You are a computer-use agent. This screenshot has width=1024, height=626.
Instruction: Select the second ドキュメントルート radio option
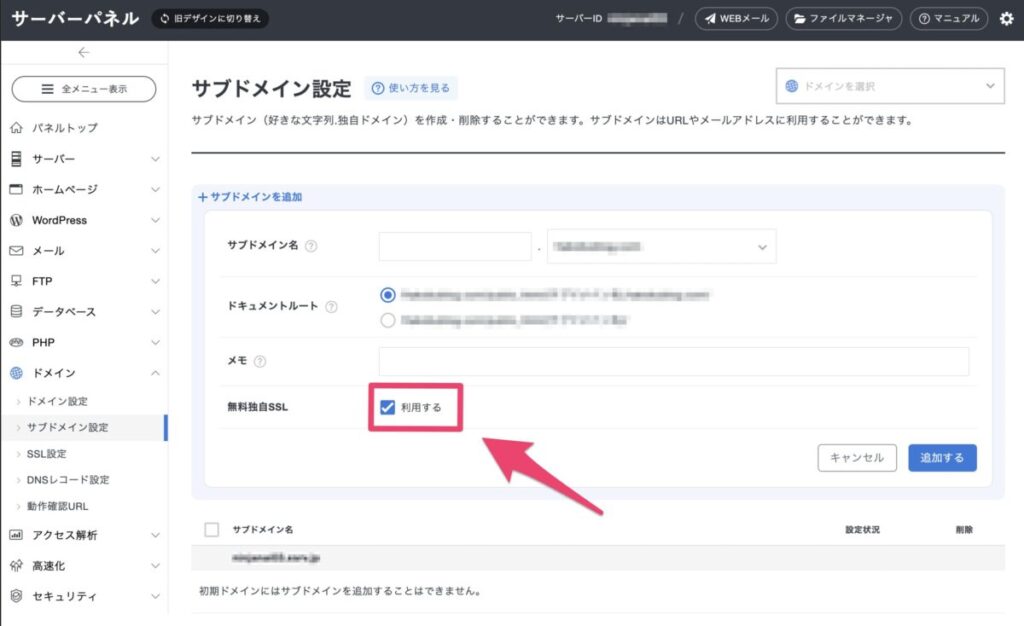pos(388,321)
